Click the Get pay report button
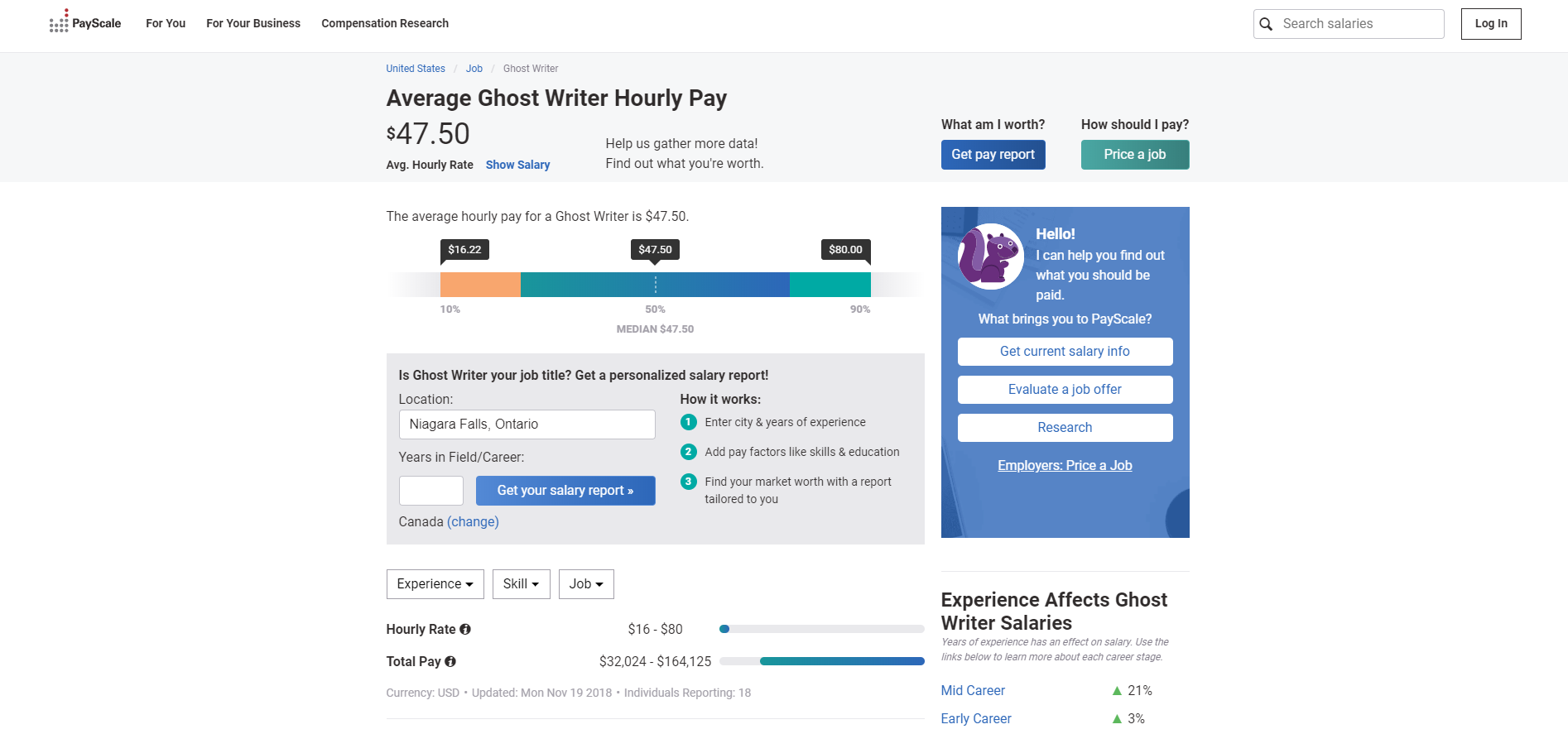The image size is (1568, 734). coord(993,155)
